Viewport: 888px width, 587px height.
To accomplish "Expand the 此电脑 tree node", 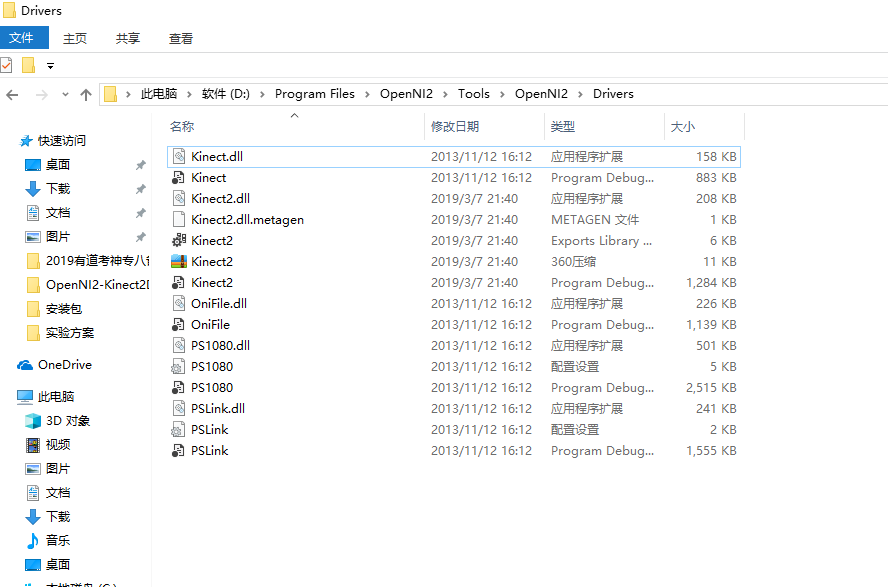I will click(8, 396).
